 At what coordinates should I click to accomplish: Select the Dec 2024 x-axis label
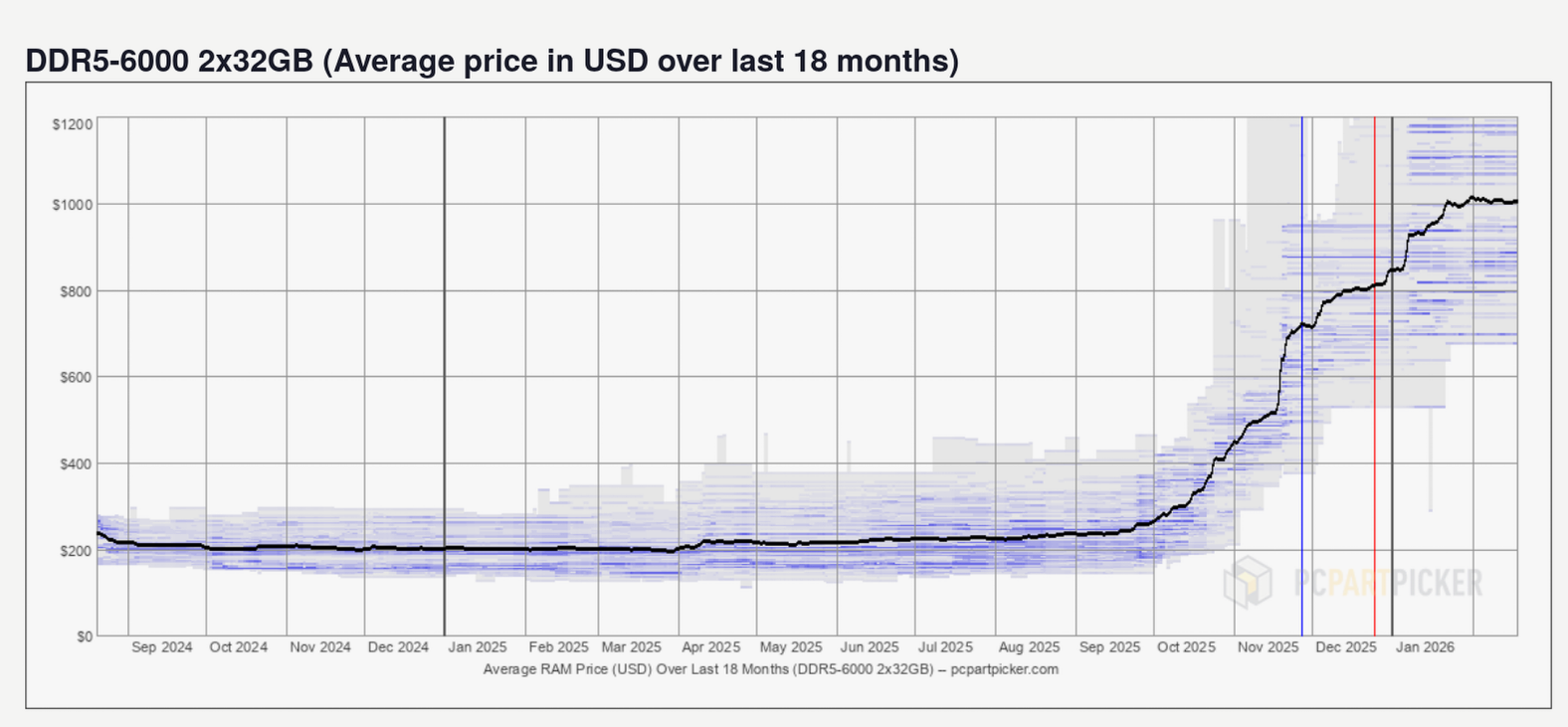pyautogui.click(x=398, y=647)
